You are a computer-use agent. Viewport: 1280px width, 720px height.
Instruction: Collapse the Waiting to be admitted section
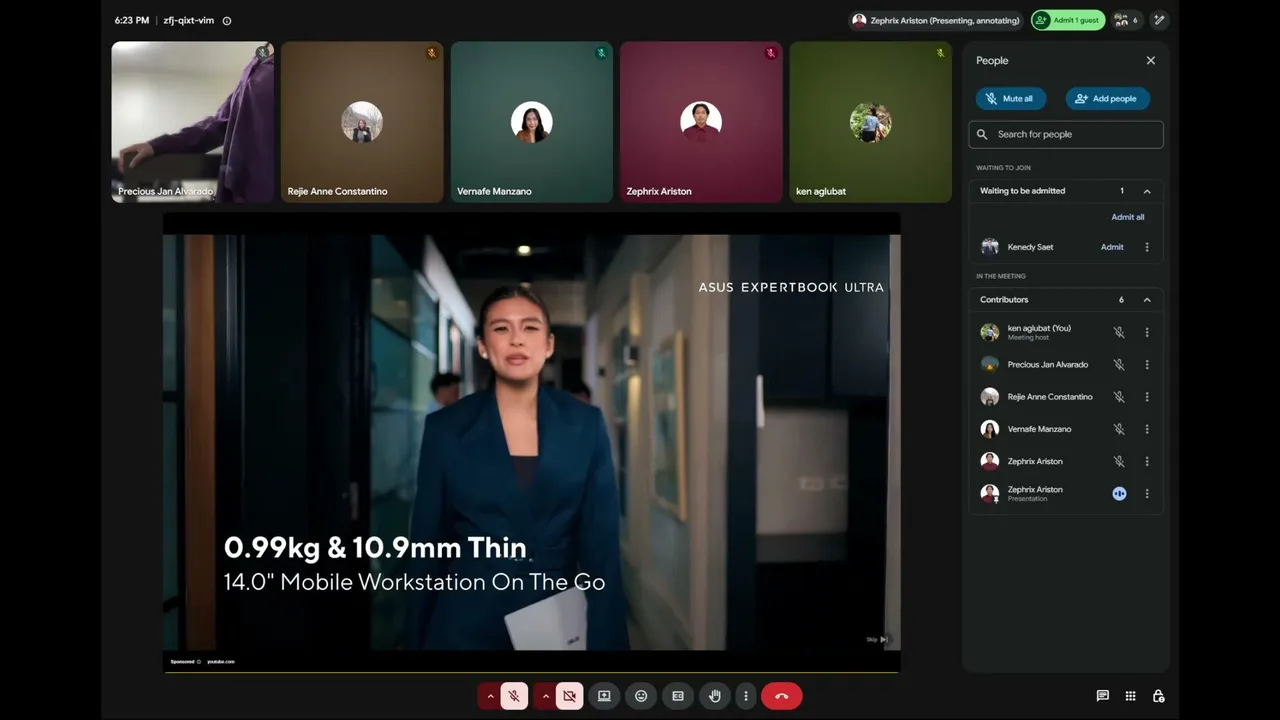click(1147, 191)
